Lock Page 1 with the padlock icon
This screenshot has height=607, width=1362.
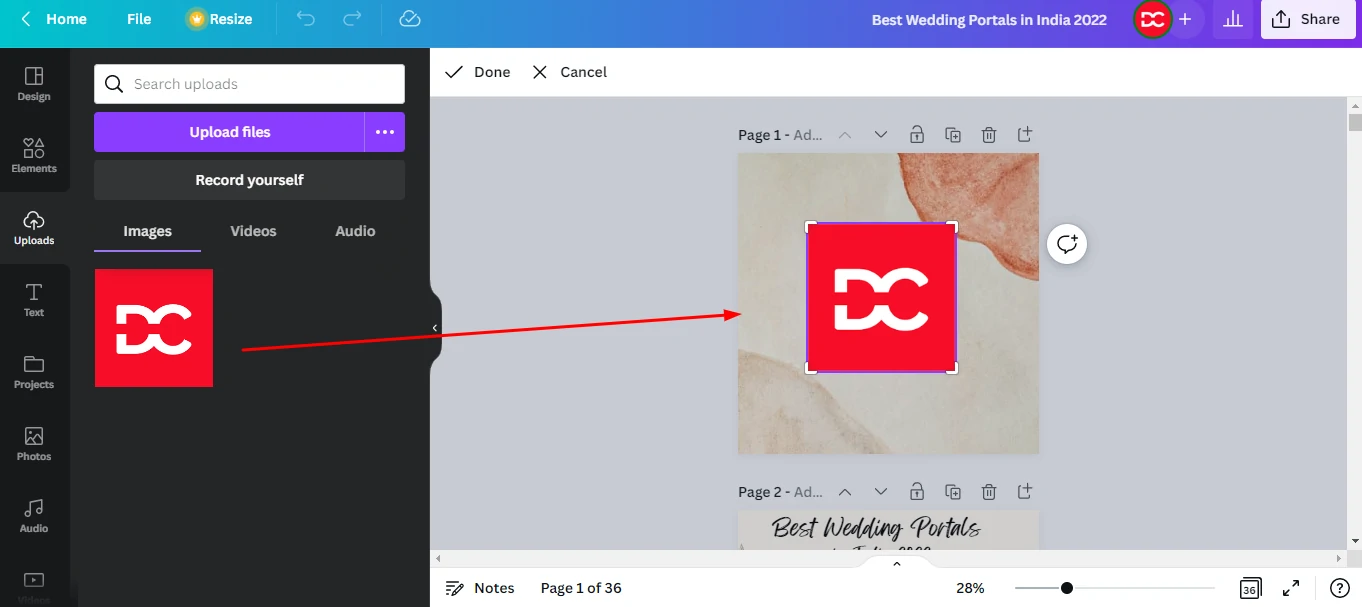(917, 134)
